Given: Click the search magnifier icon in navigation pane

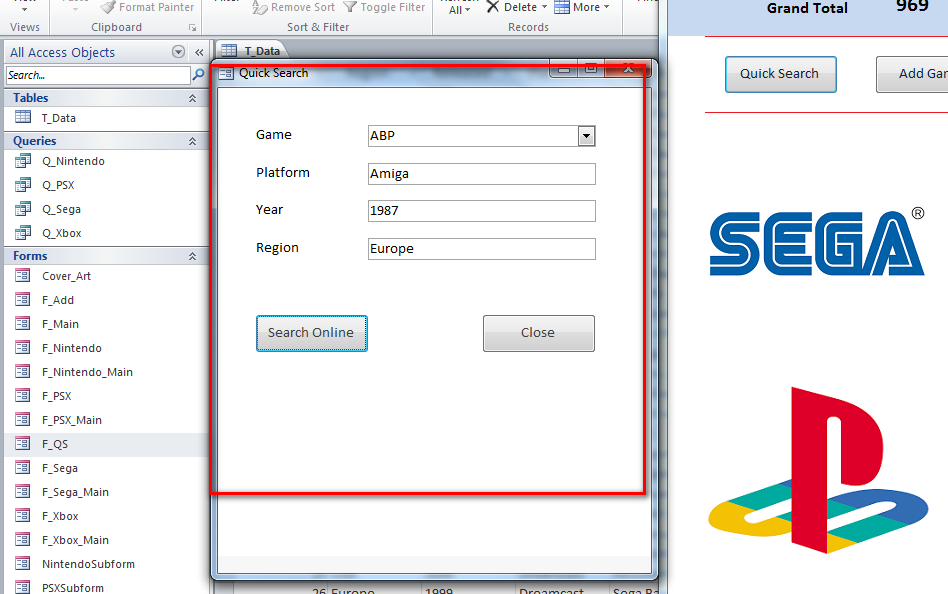Looking at the screenshot, I should [x=198, y=75].
